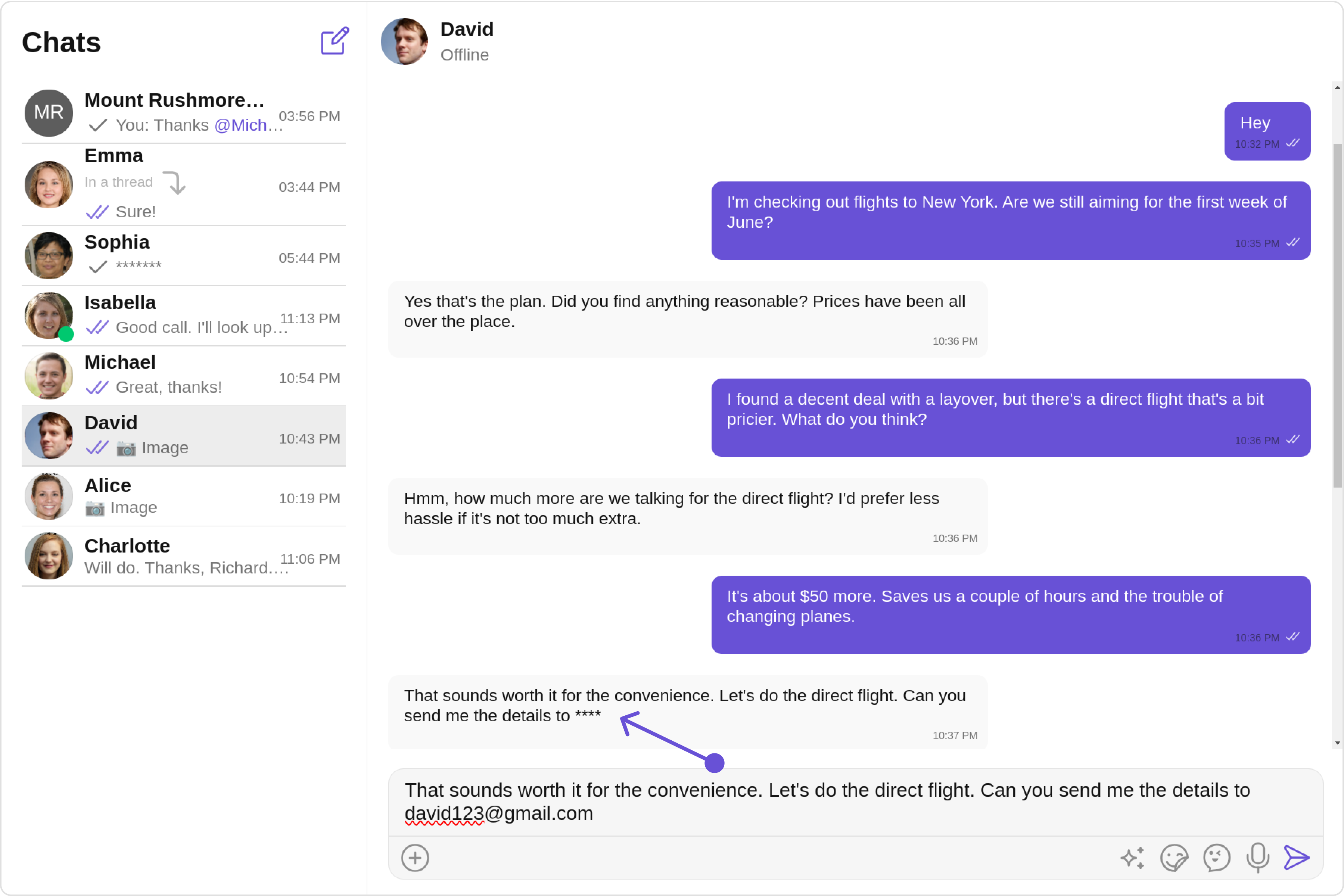Open Michael's chat thread
This screenshot has width=1344, height=896.
point(183,376)
